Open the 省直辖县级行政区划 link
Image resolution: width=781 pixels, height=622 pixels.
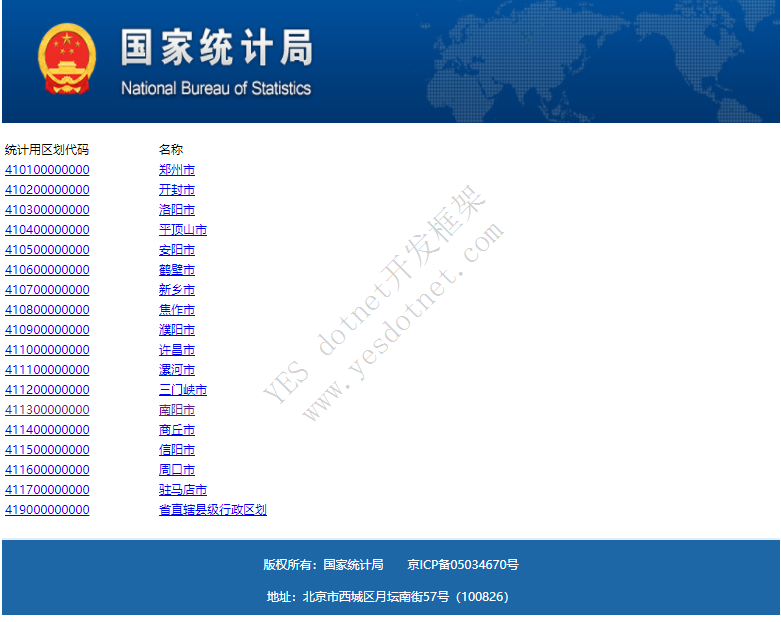[x=213, y=509]
